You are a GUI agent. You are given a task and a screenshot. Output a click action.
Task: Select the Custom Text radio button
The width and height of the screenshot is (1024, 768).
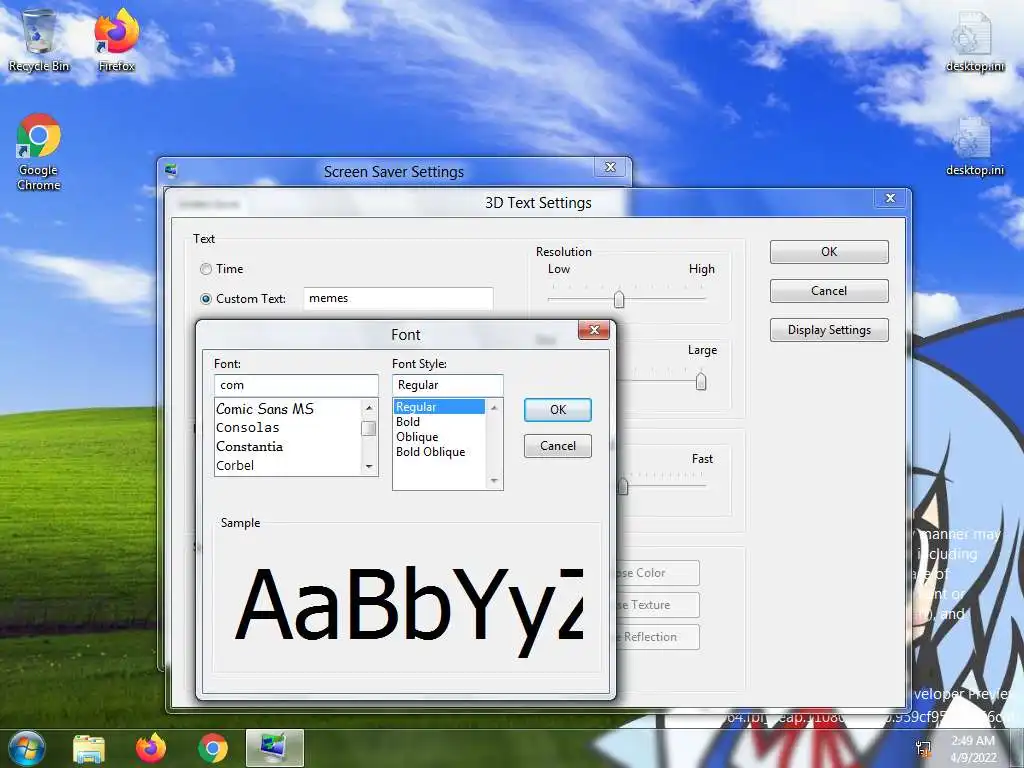pos(206,299)
